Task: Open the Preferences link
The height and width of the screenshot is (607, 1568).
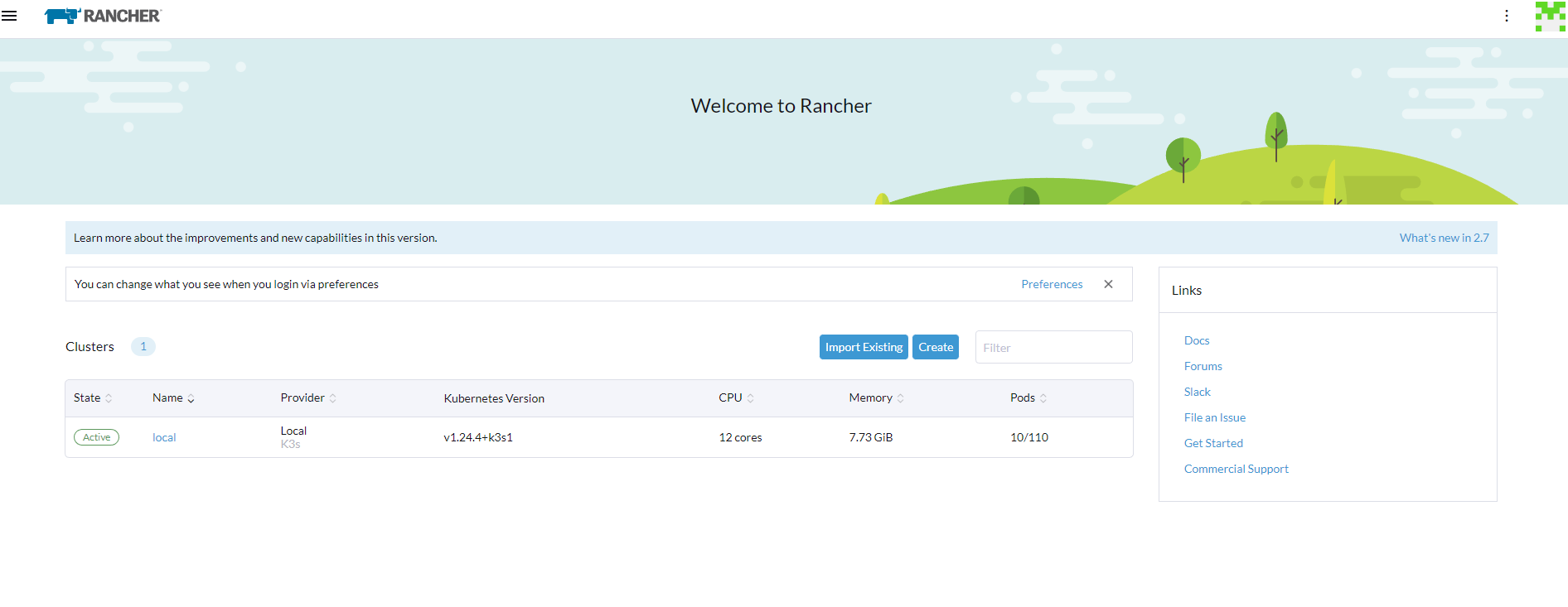Action: point(1052,284)
